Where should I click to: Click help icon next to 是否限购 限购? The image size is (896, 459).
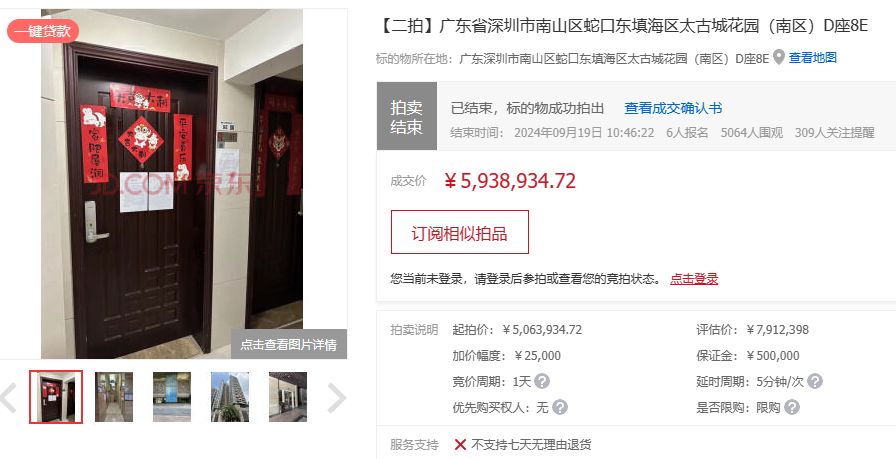coord(791,407)
